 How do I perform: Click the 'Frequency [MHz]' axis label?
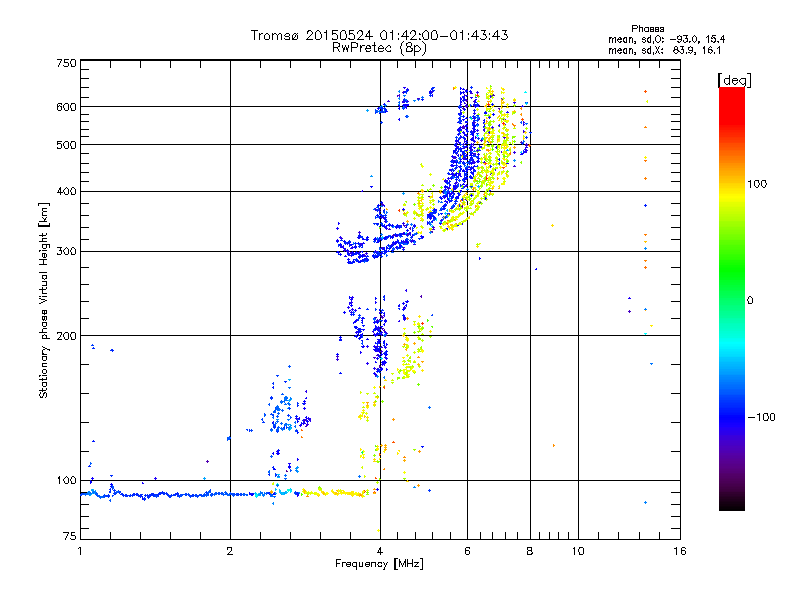pos(379,564)
